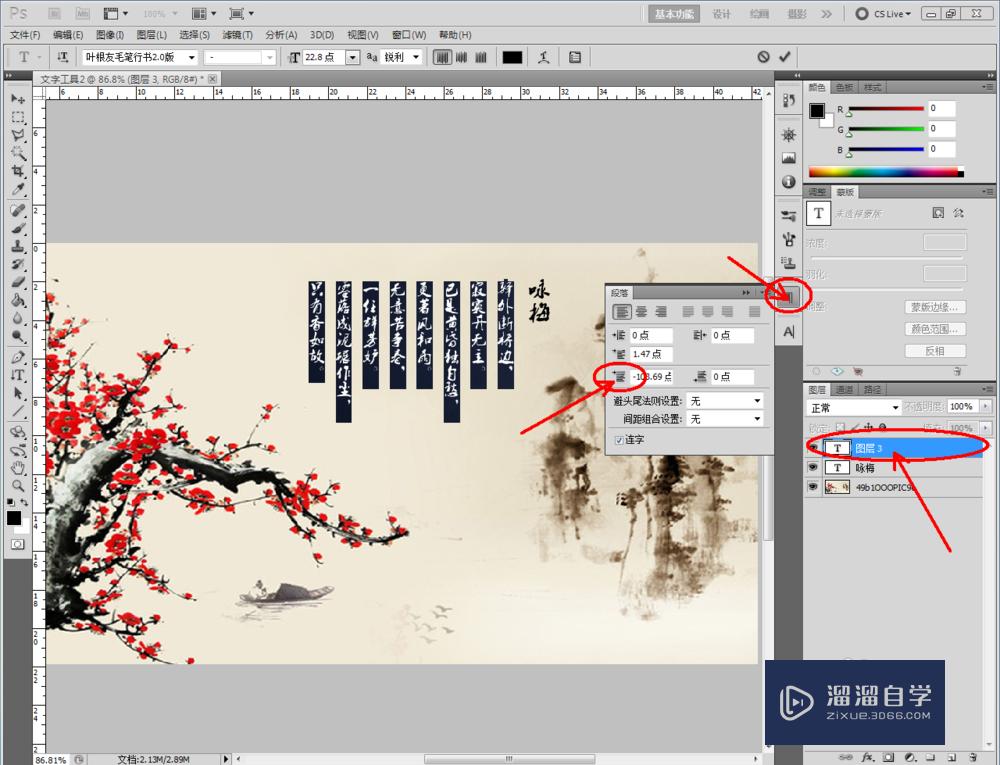Click the 反相 invert button
The width and height of the screenshot is (1000, 765).
point(935,351)
